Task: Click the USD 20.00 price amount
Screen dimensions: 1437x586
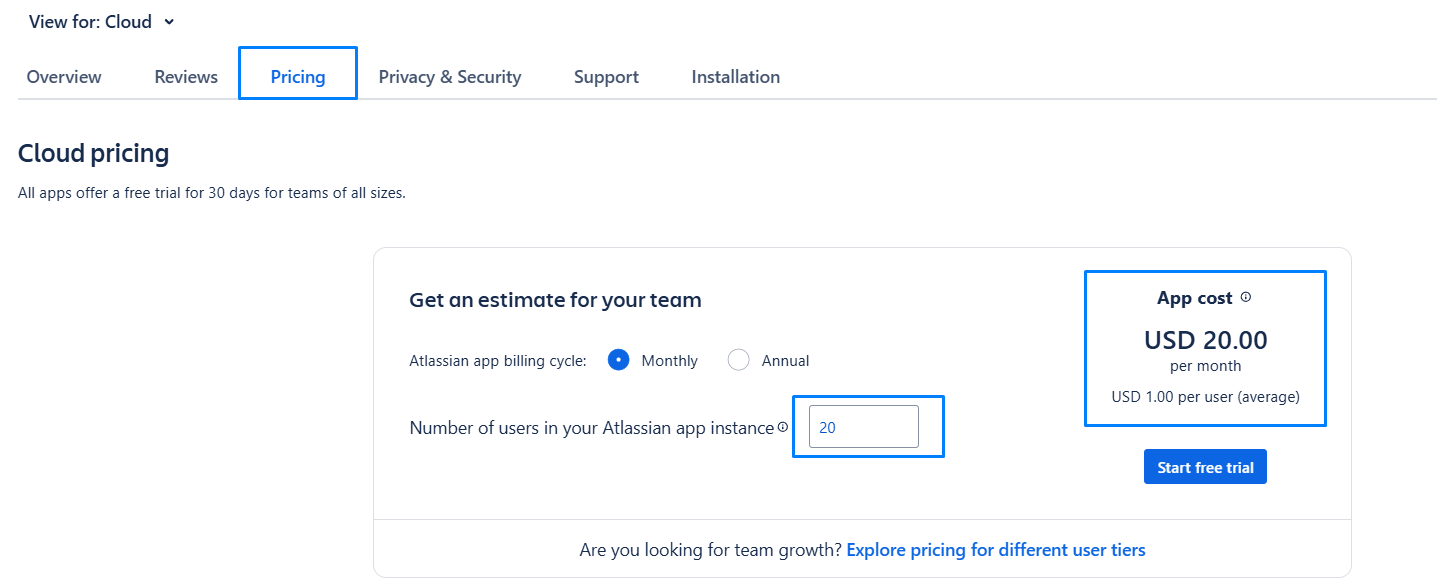Action: point(1205,340)
